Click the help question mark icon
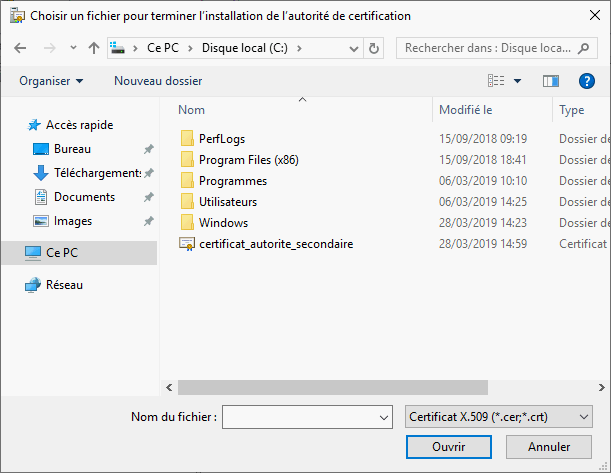Viewport: 611px width, 473px height. (587, 81)
